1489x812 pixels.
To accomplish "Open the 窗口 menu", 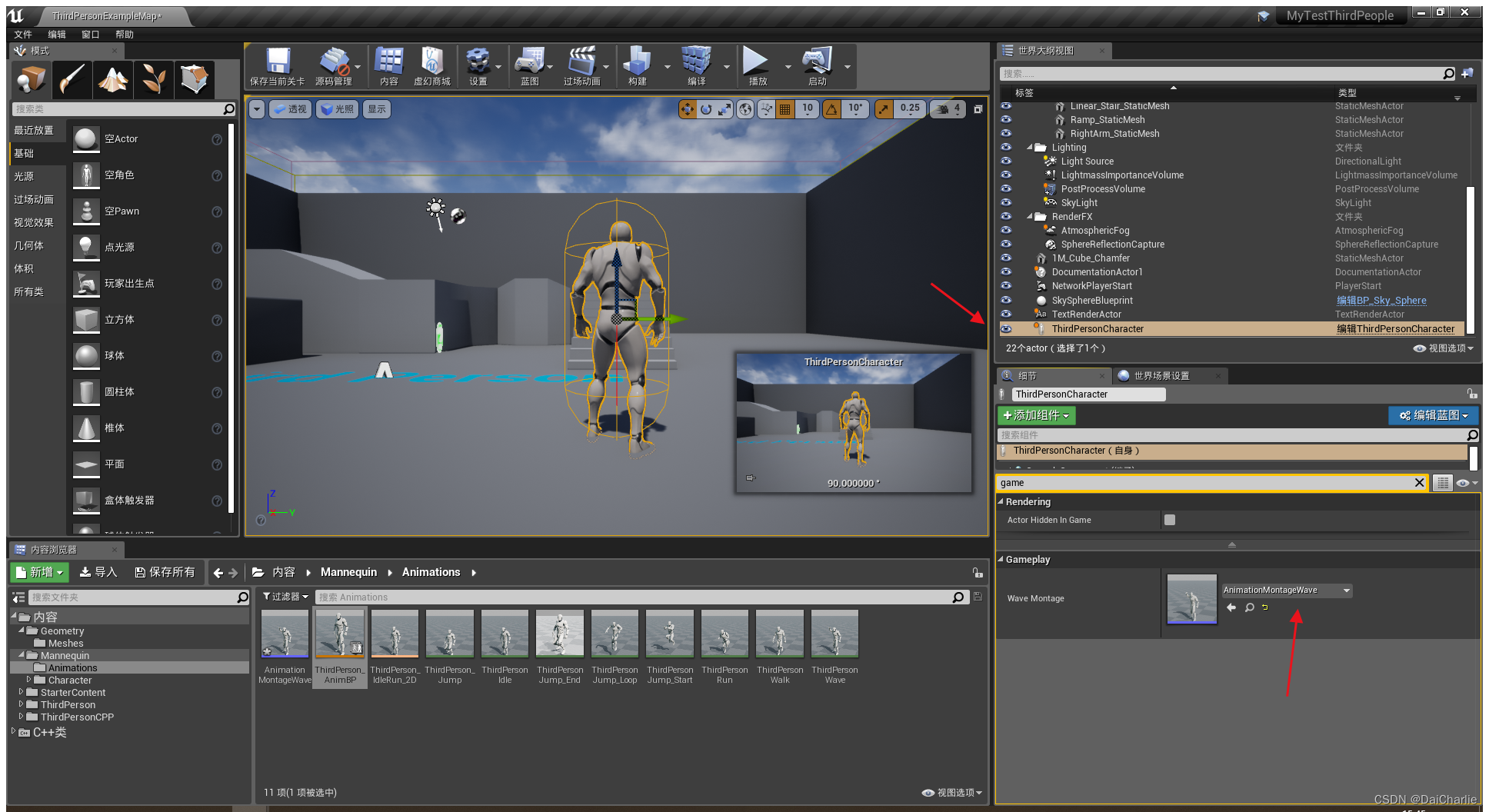I will [89, 34].
